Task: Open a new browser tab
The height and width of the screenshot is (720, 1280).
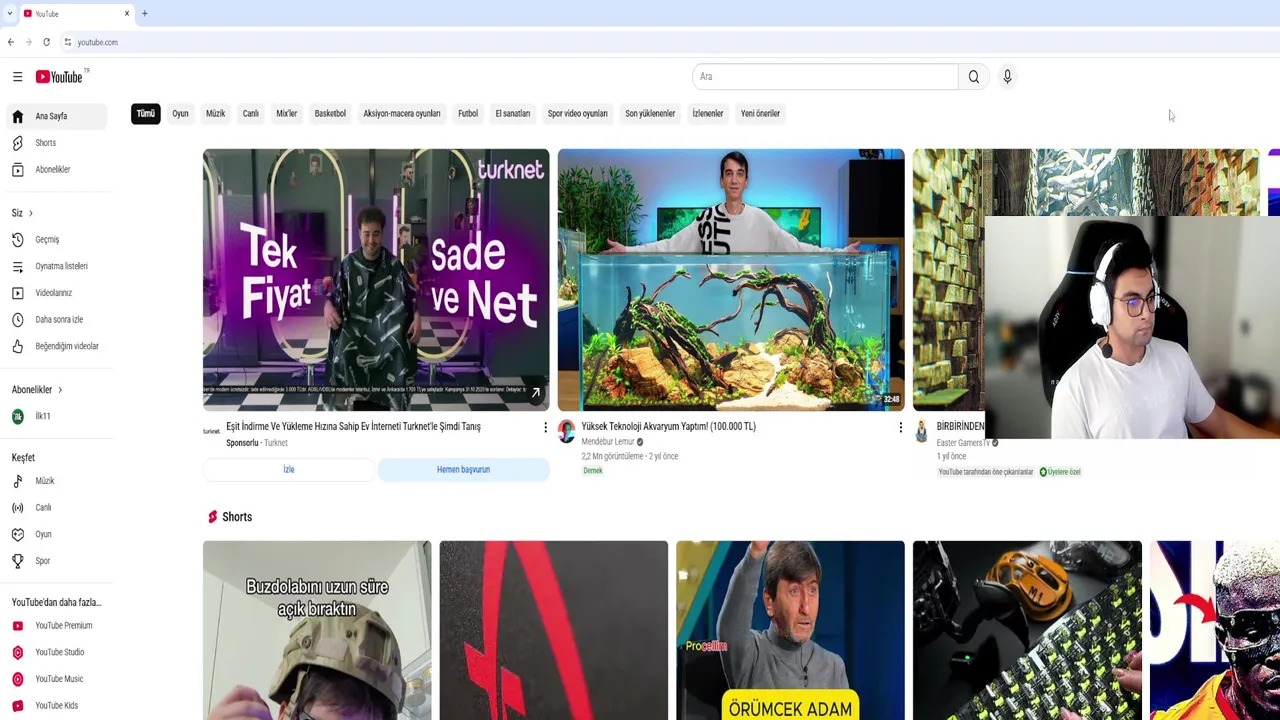Action: point(144,14)
